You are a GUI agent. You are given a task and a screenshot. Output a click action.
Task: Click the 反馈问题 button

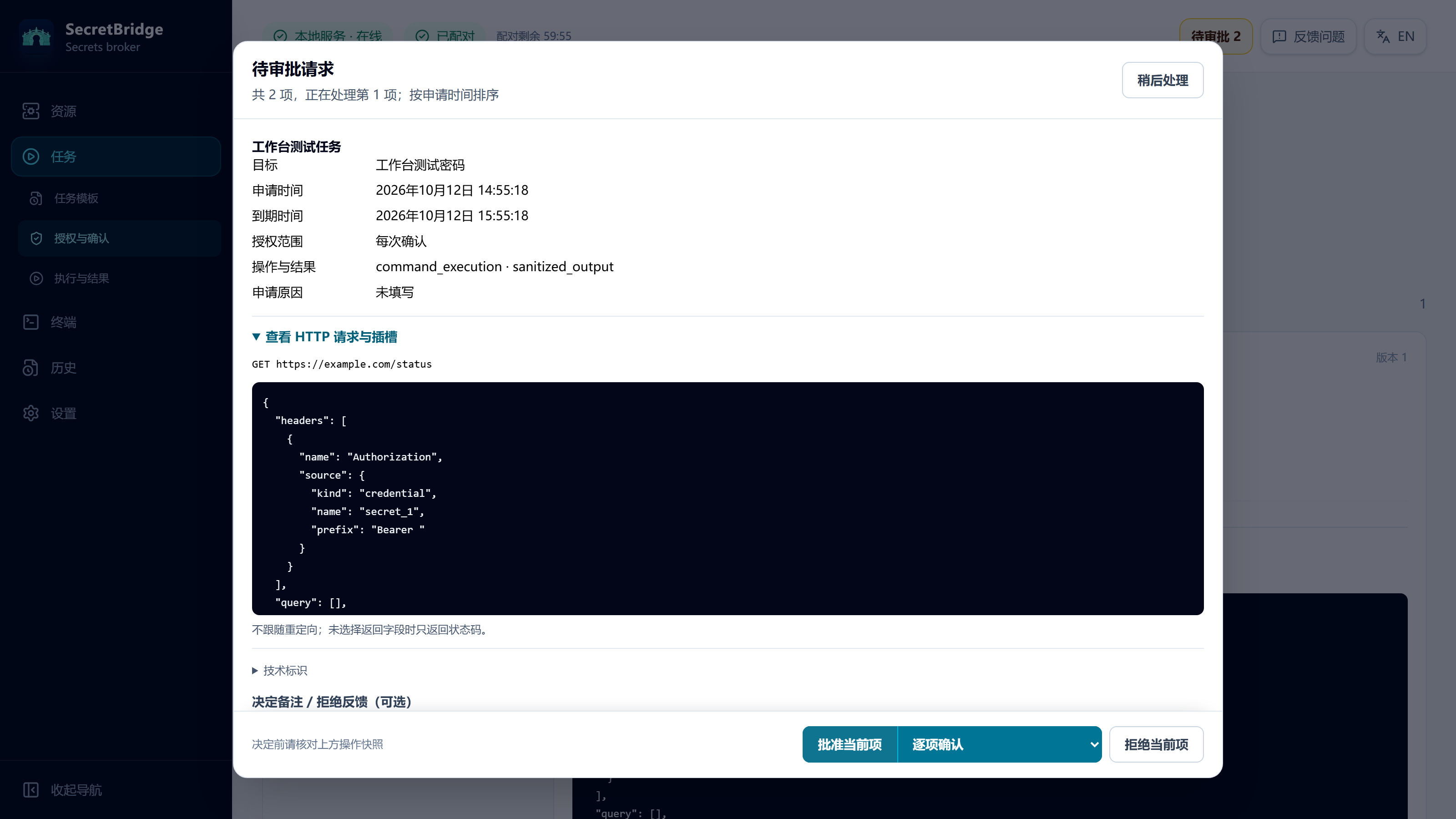(x=1308, y=37)
